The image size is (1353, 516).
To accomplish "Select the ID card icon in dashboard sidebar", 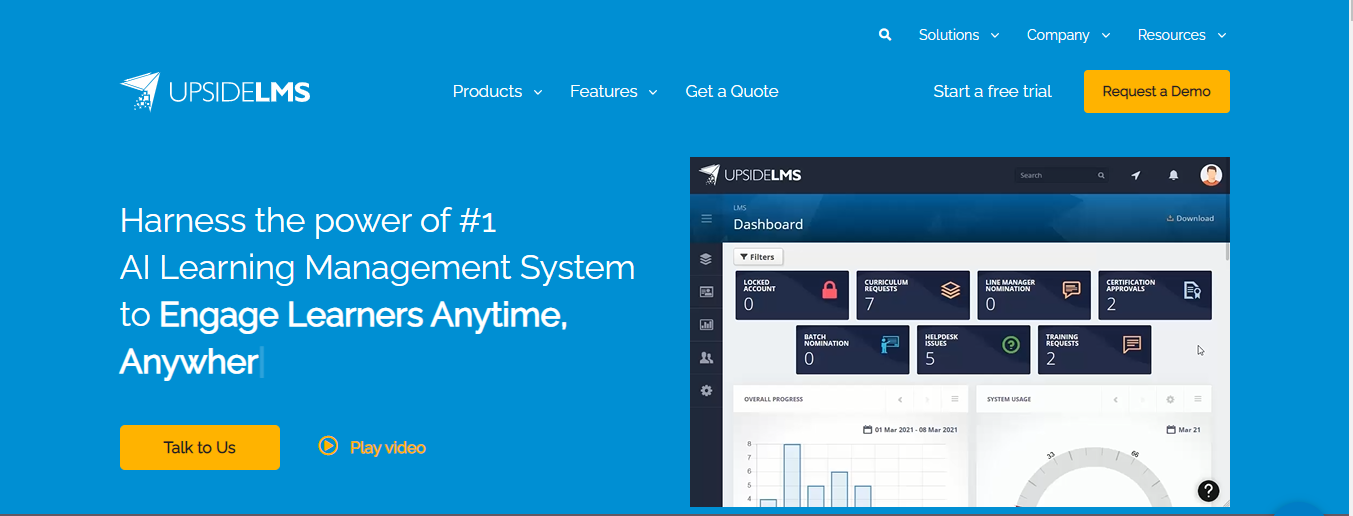I will [706, 292].
